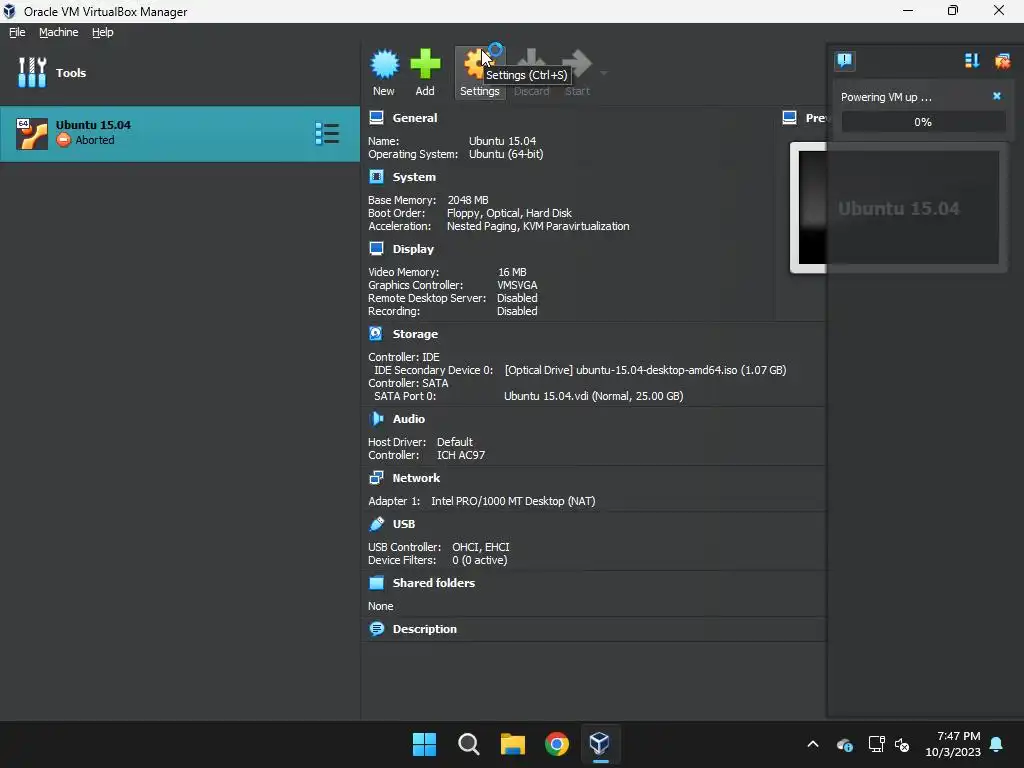Open File Explorer from the taskbar

pyautogui.click(x=513, y=744)
